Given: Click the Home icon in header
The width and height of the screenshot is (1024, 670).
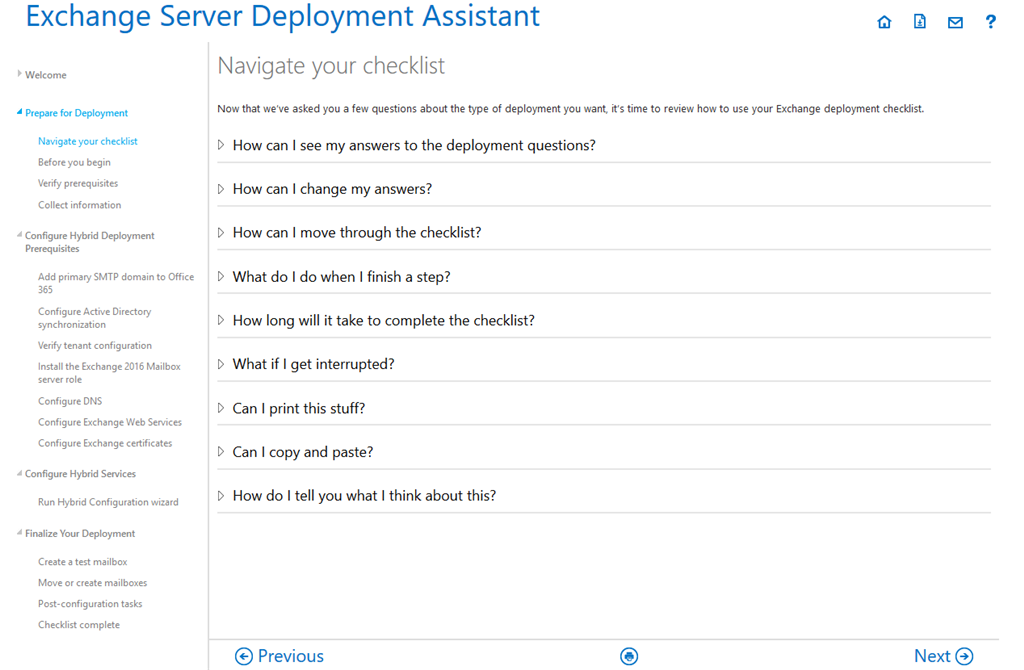Looking at the screenshot, I should (x=884, y=22).
